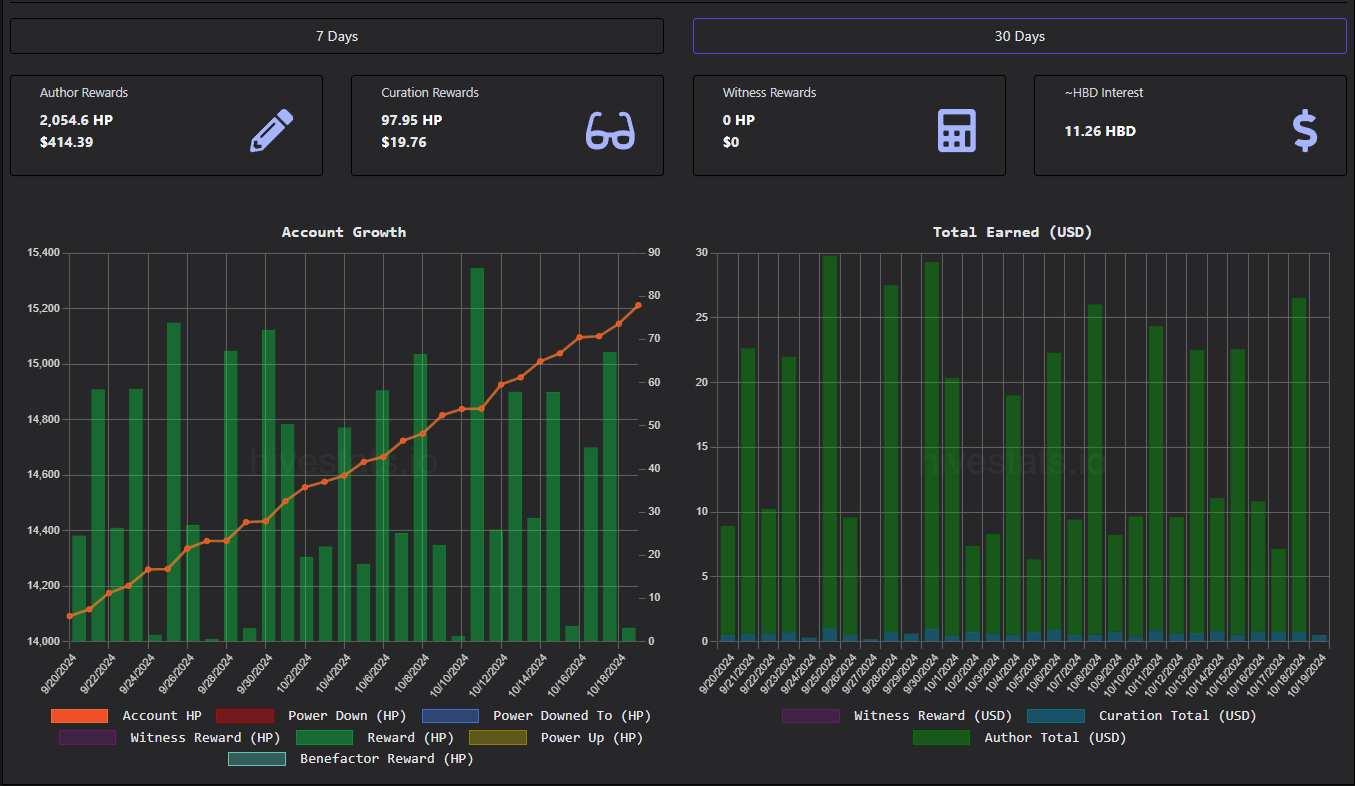1355x786 pixels.
Task: Click the 30 axis label on Total Earned
Action: pyautogui.click(x=702, y=253)
